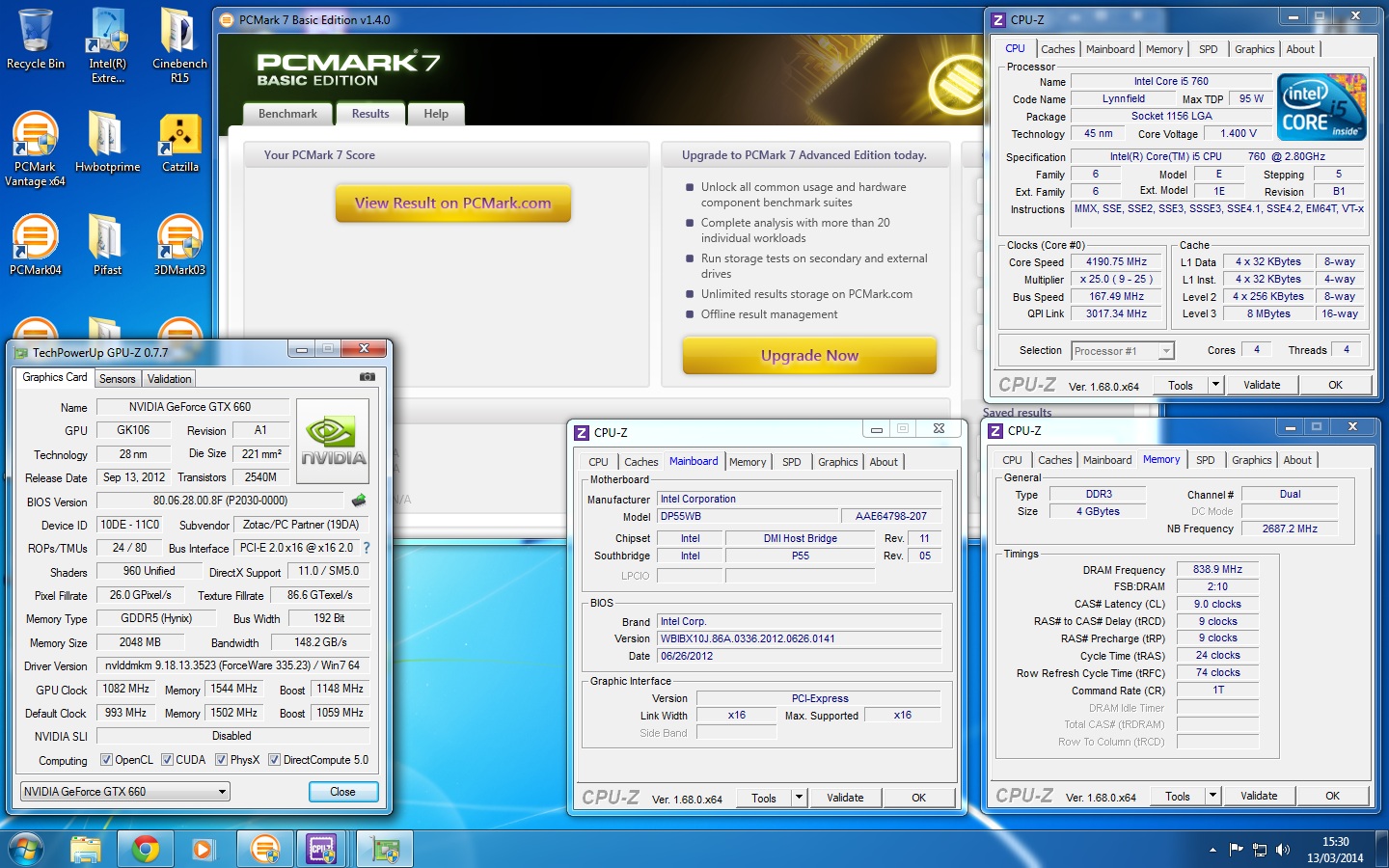
Task: Click the Upgrade Now button
Action: (809, 355)
